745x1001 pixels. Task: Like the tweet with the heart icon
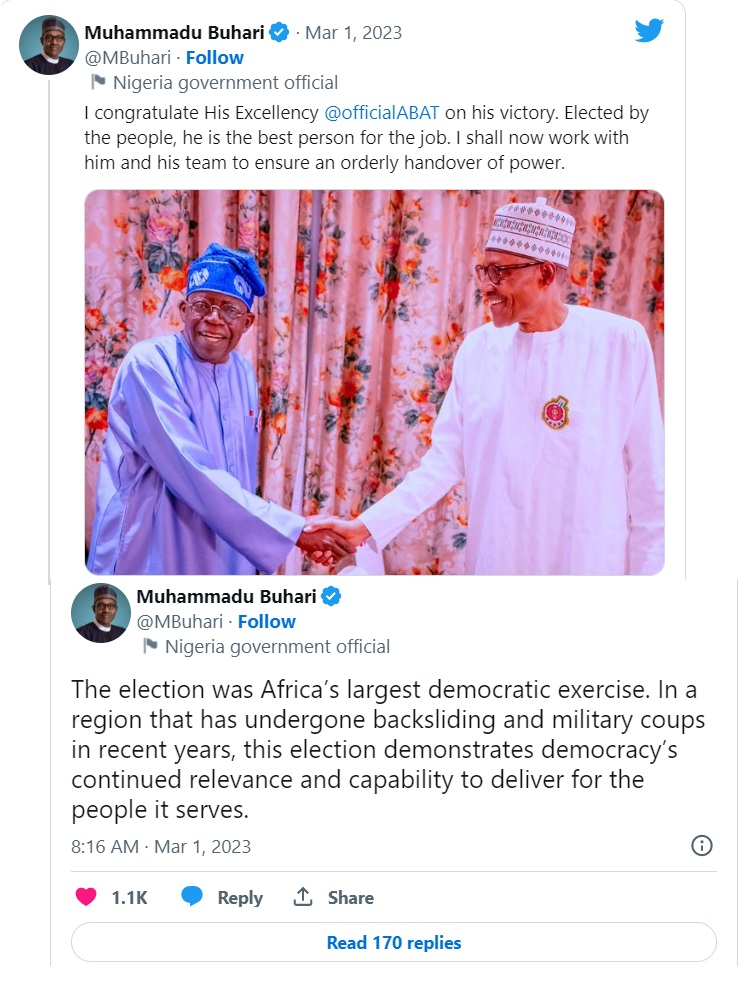coord(86,897)
